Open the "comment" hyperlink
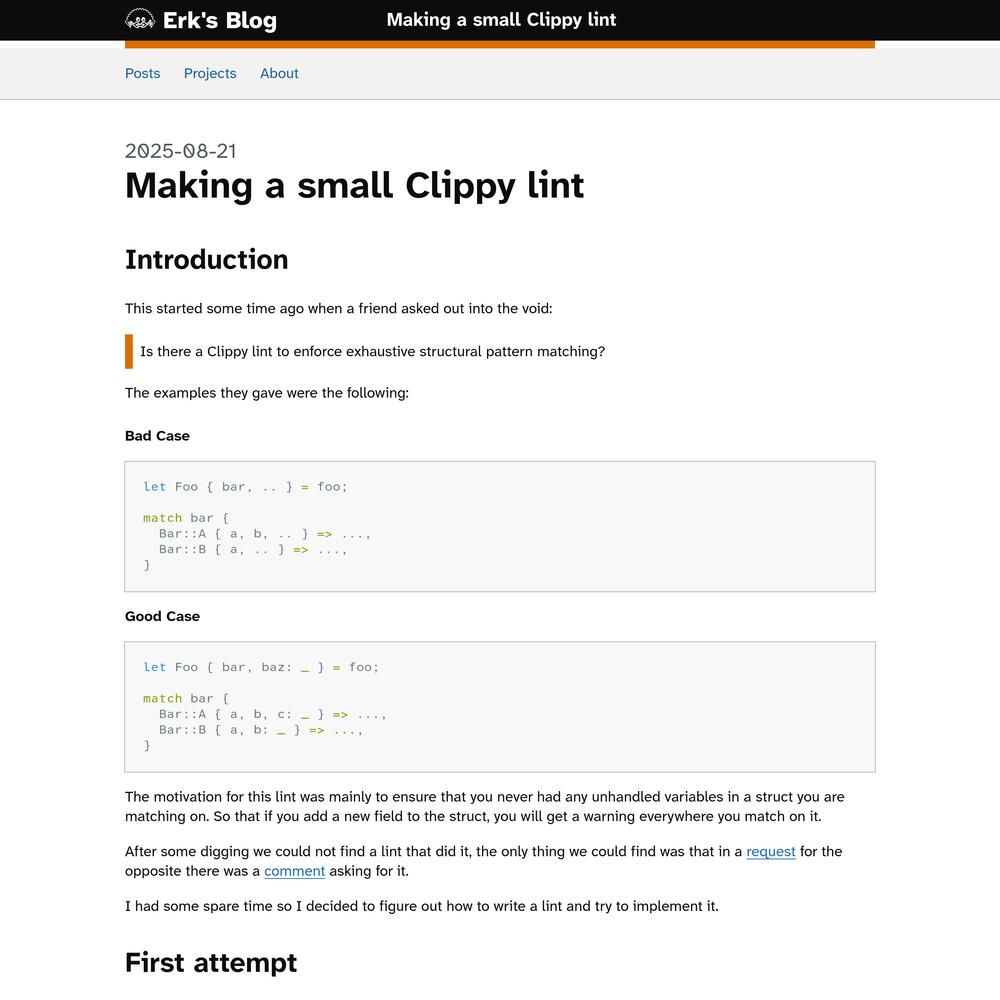 pos(294,871)
